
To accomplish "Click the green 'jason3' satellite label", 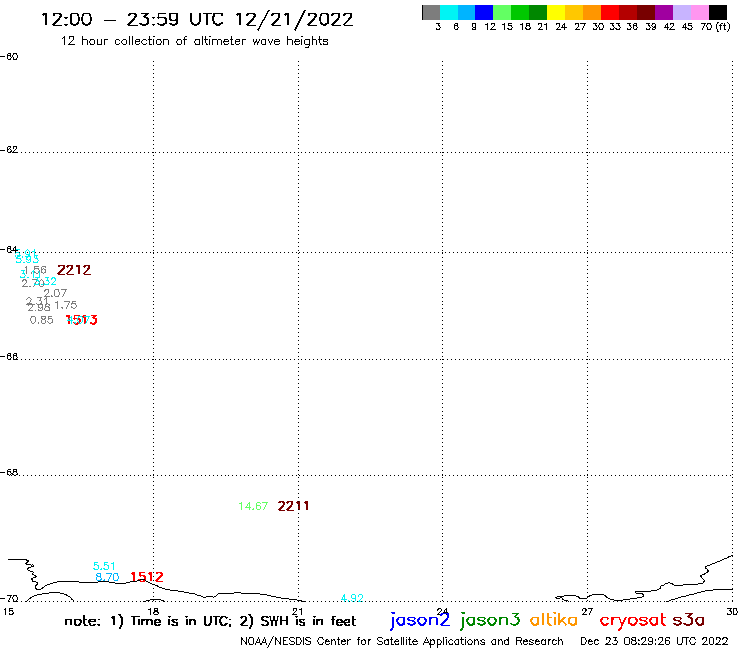I will pos(490,620).
